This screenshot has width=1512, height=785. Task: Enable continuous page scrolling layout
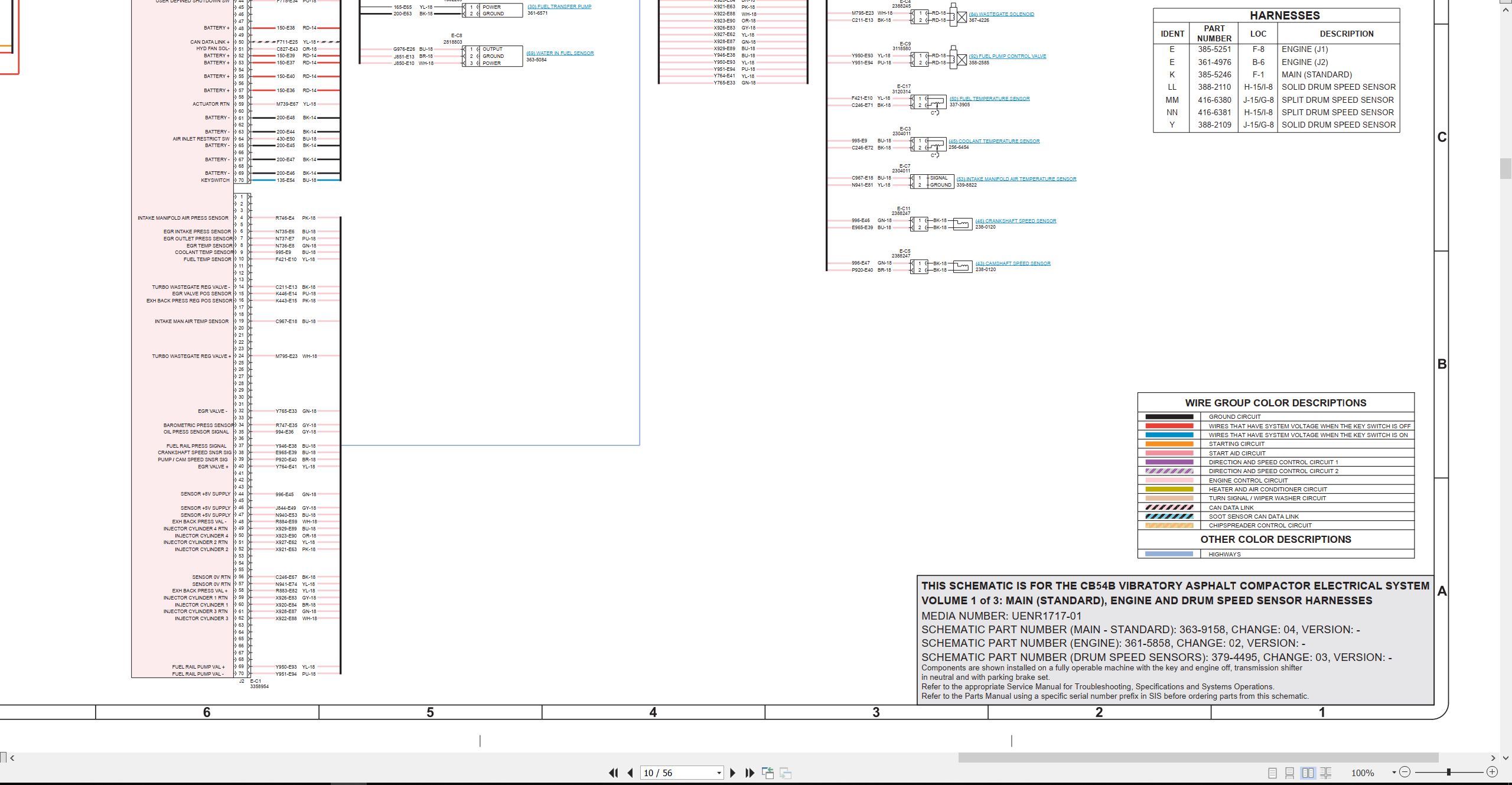[x=1290, y=773]
